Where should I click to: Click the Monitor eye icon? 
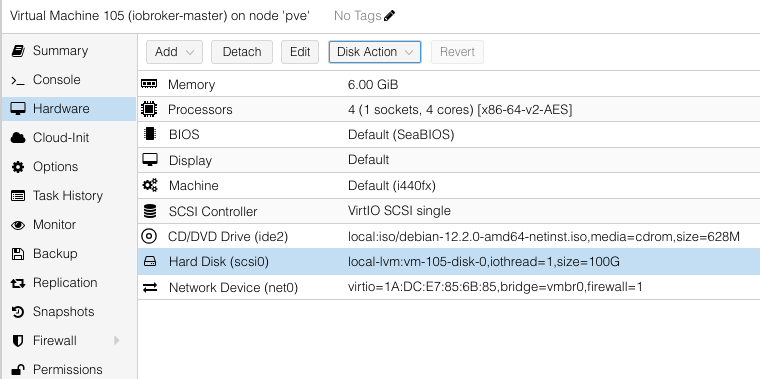click(18, 225)
